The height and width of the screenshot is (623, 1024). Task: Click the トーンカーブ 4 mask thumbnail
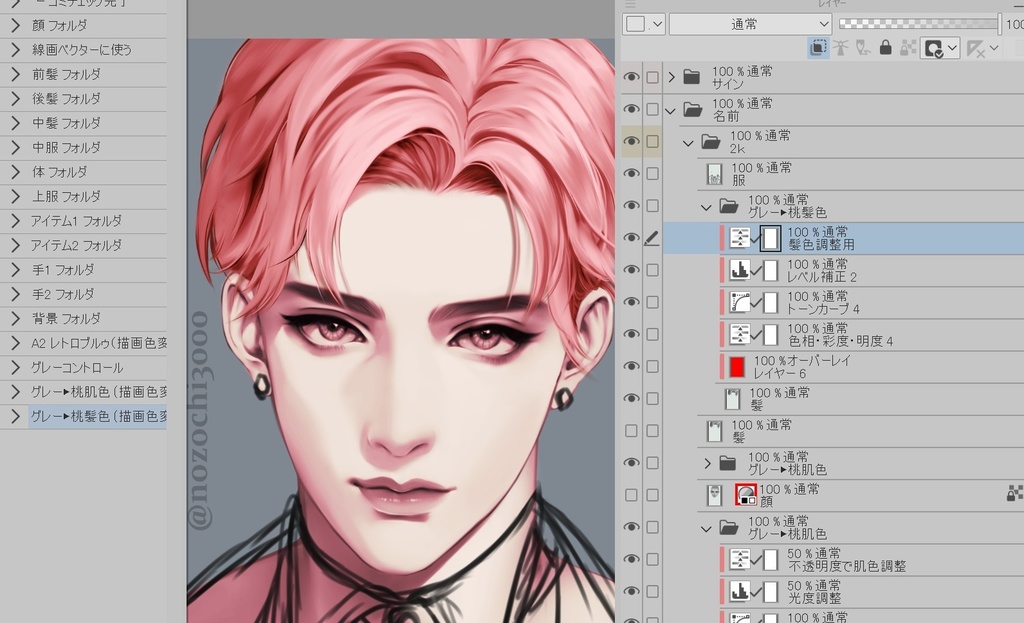771,302
